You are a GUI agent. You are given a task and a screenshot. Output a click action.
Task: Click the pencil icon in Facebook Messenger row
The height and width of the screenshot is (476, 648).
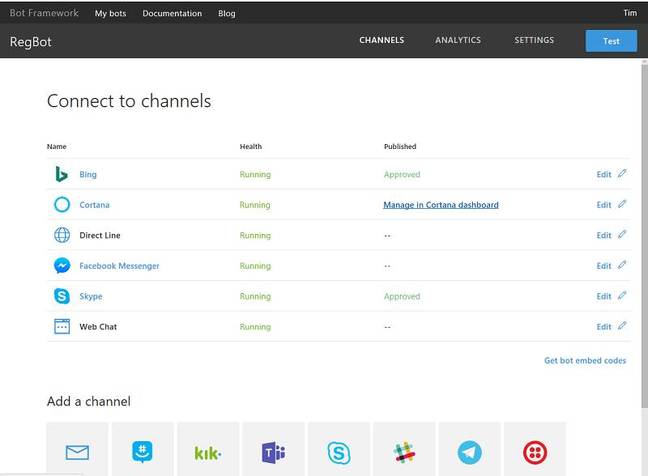click(x=622, y=265)
